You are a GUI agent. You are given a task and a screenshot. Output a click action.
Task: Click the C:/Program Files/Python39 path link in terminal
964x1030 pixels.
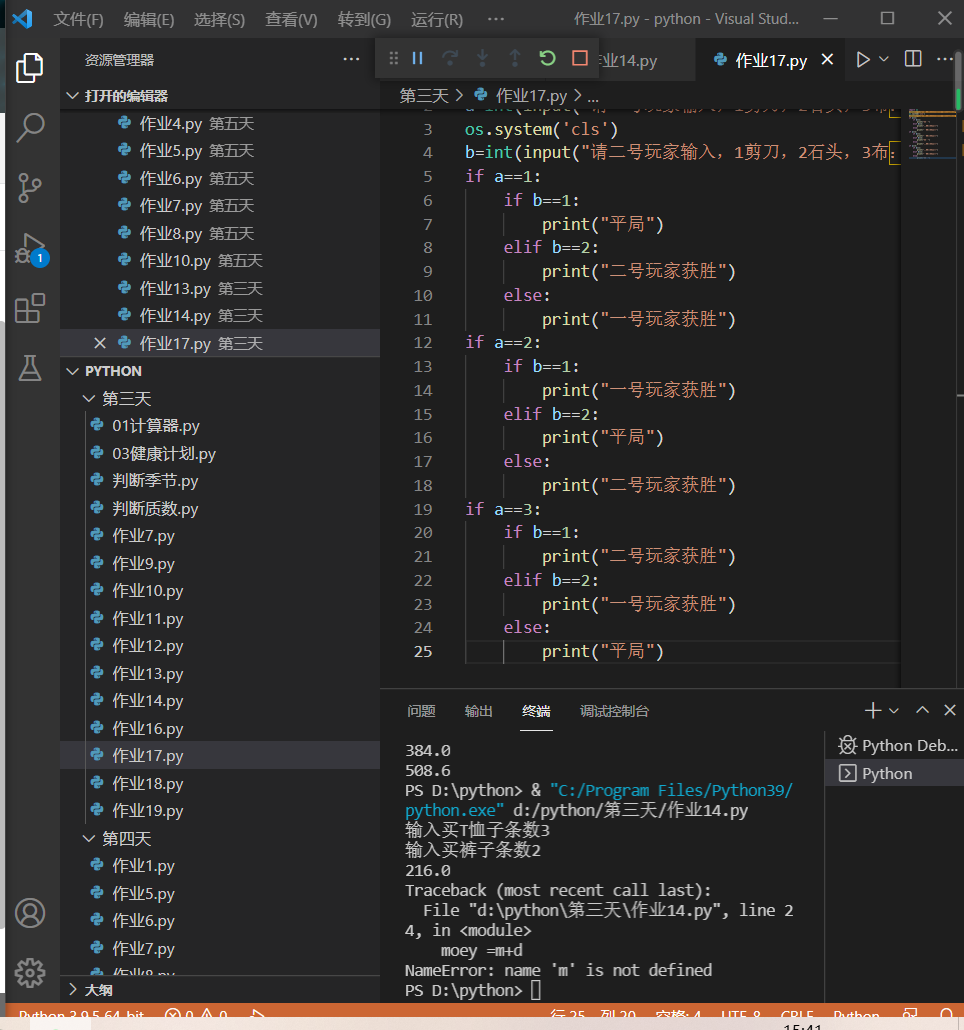tap(599, 800)
